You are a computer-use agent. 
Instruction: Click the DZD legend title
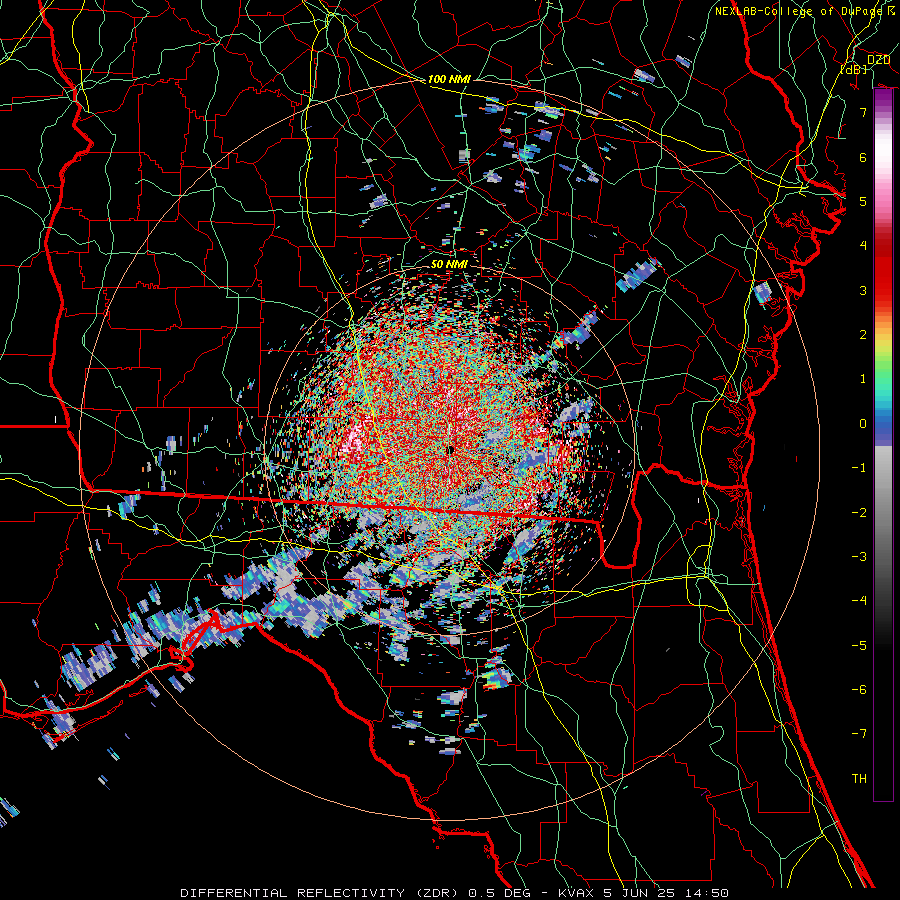(x=878, y=60)
